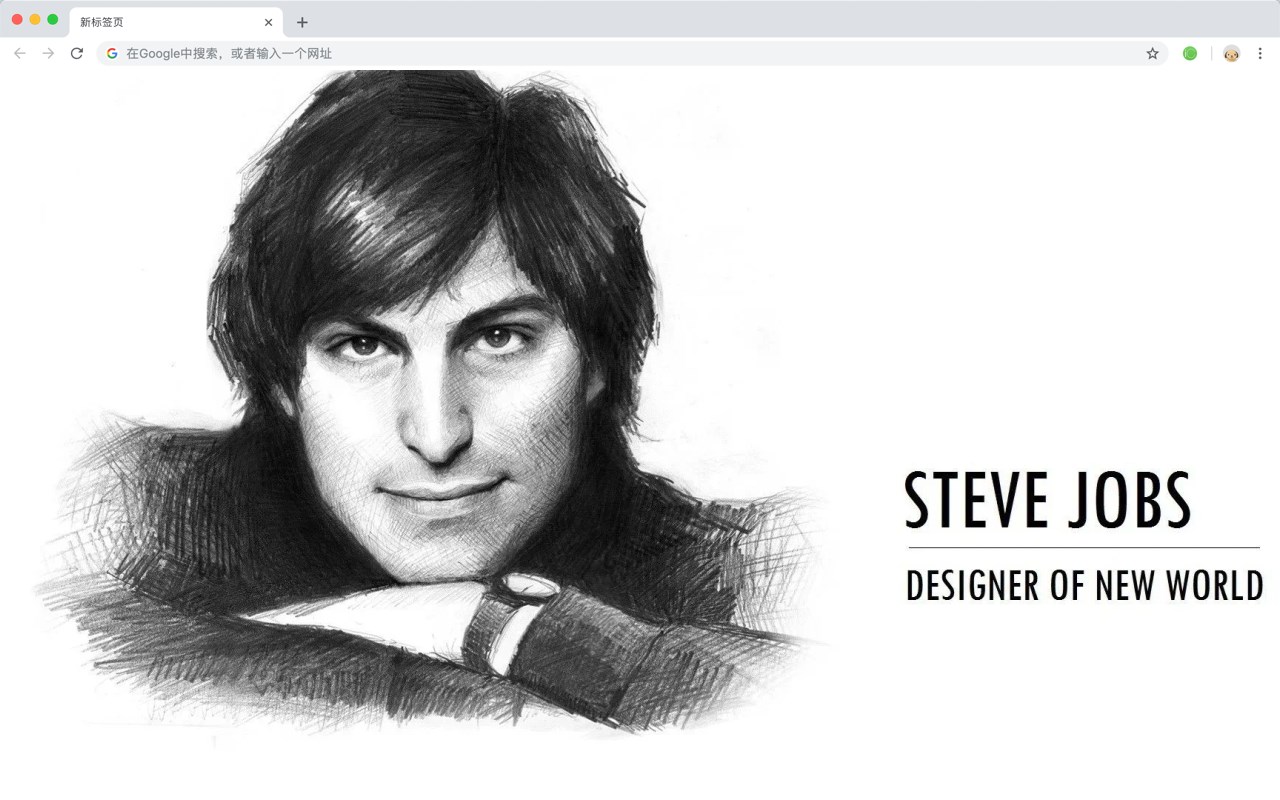Open Chrome's three-dot menu
Viewport: 1280px width, 800px height.
[1260, 53]
